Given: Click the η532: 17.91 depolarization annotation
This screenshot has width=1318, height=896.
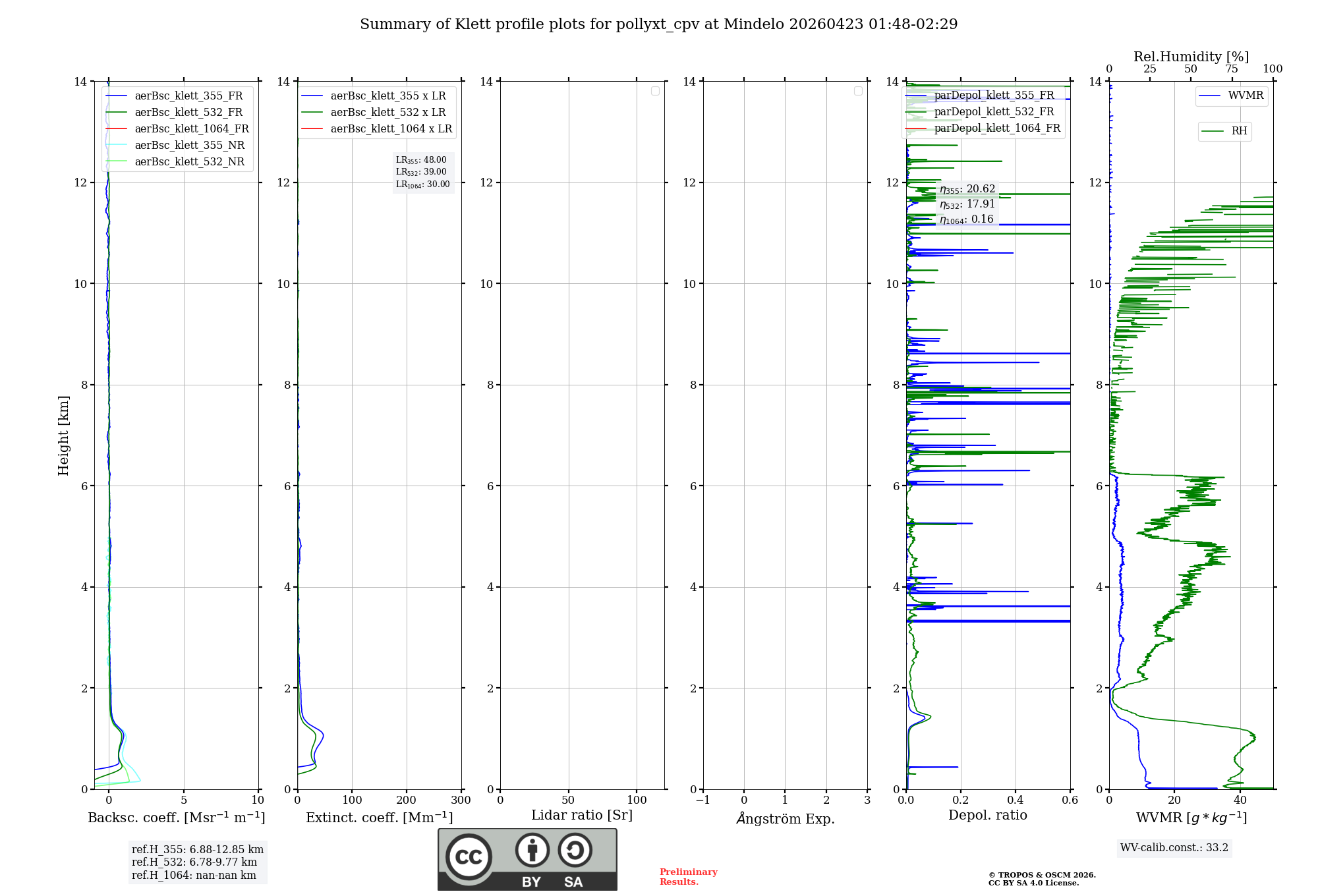Looking at the screenshot, I should point(967,204).
